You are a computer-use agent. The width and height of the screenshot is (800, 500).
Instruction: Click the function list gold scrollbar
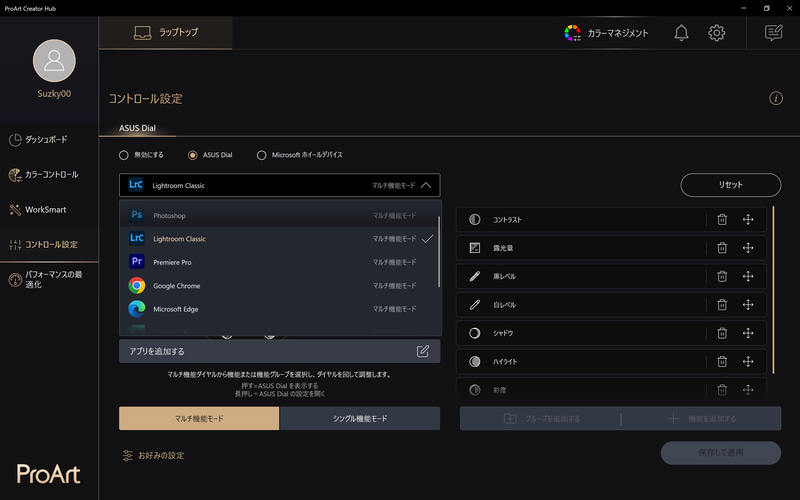[x=773, y=289]
